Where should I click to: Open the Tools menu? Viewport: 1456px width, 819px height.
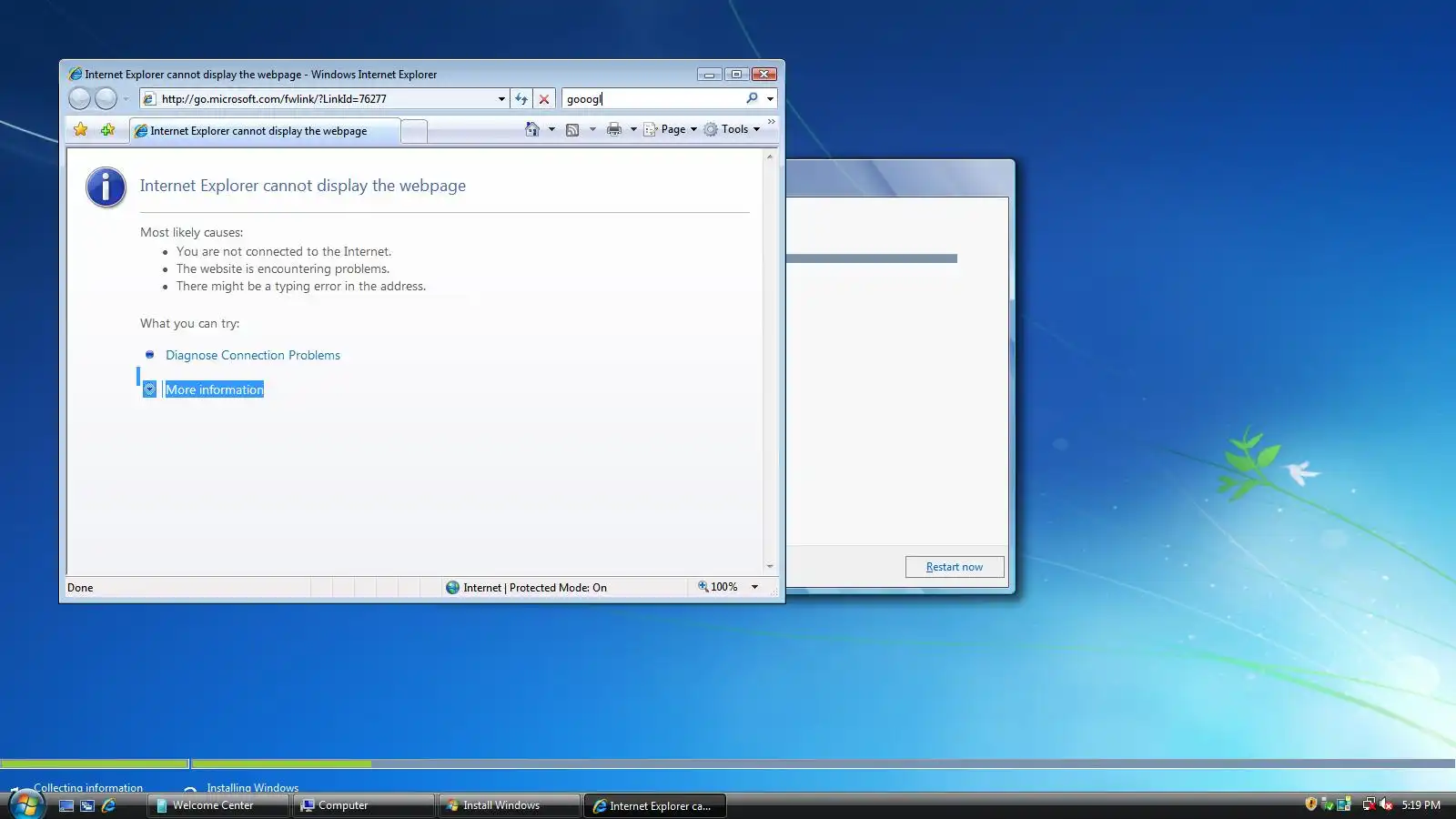732,129
